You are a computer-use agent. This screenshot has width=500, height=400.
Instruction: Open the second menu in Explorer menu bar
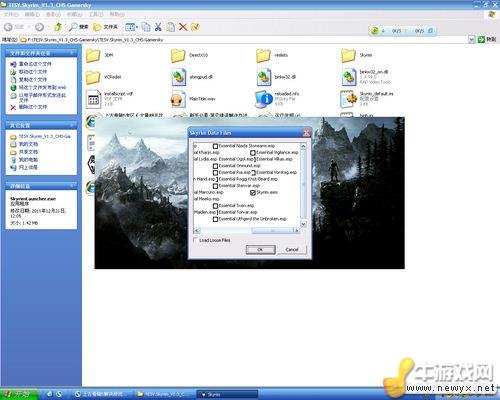pos(32,14)
